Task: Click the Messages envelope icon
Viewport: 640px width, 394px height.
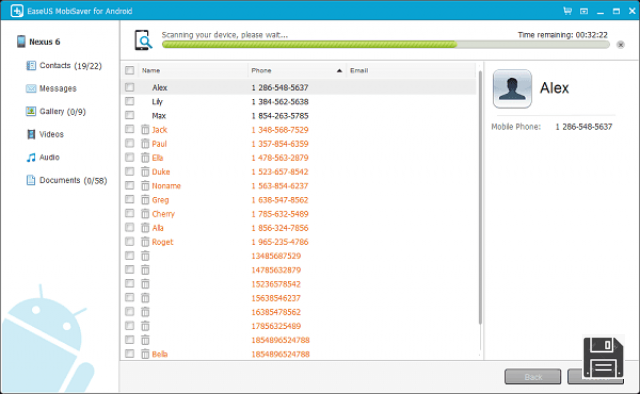Action: tap(31, 89)
